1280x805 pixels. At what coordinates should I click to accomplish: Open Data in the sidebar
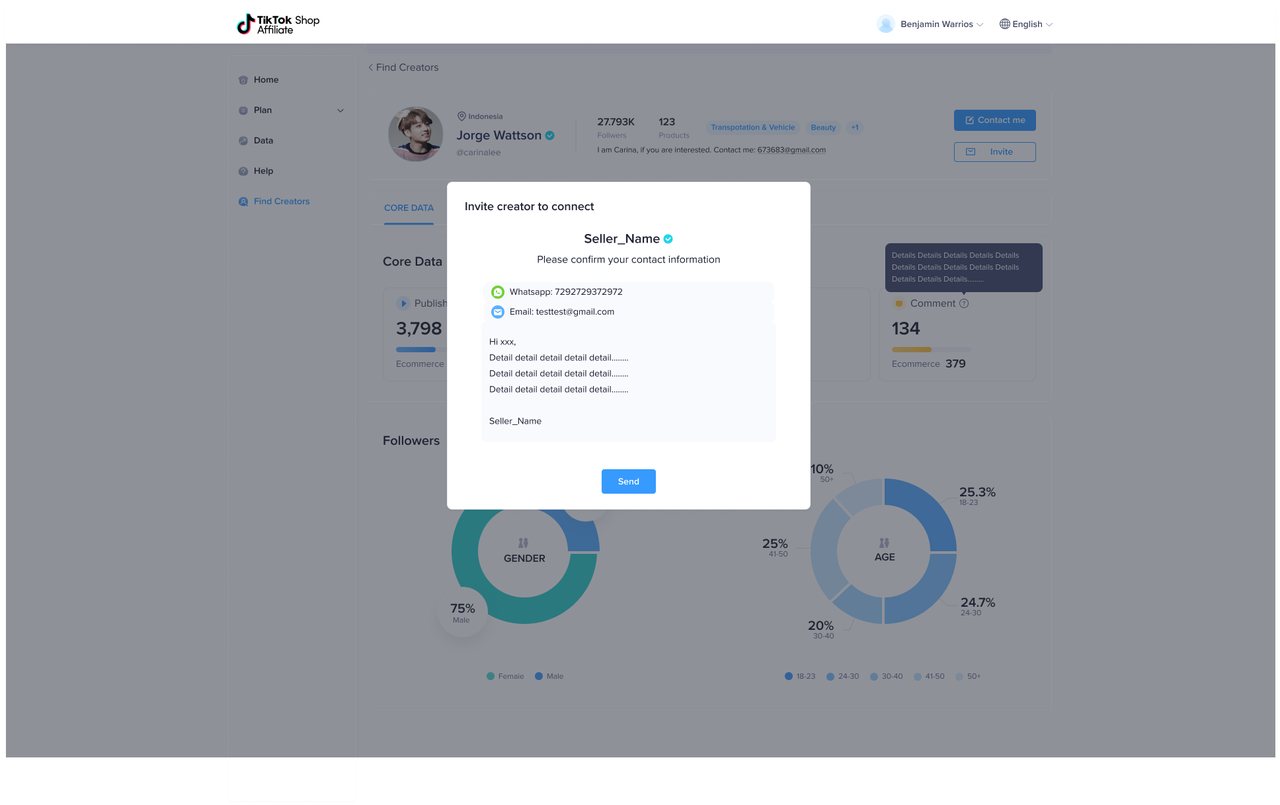coord(263,141)
